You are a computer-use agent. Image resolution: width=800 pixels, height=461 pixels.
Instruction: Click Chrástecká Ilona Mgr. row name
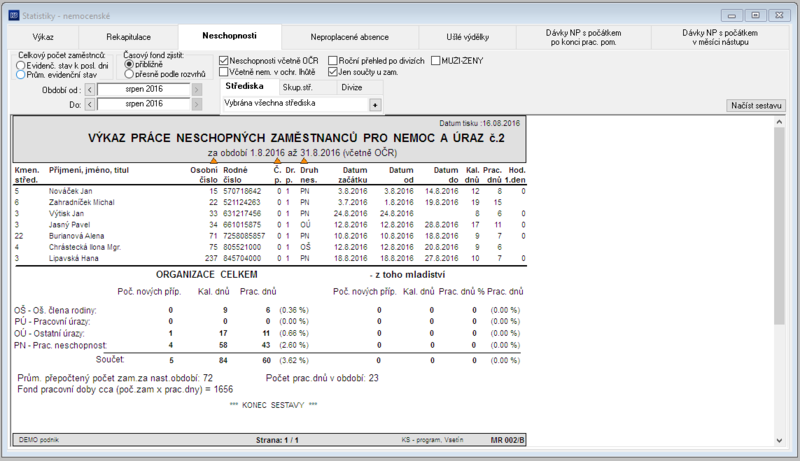point(85,247)
